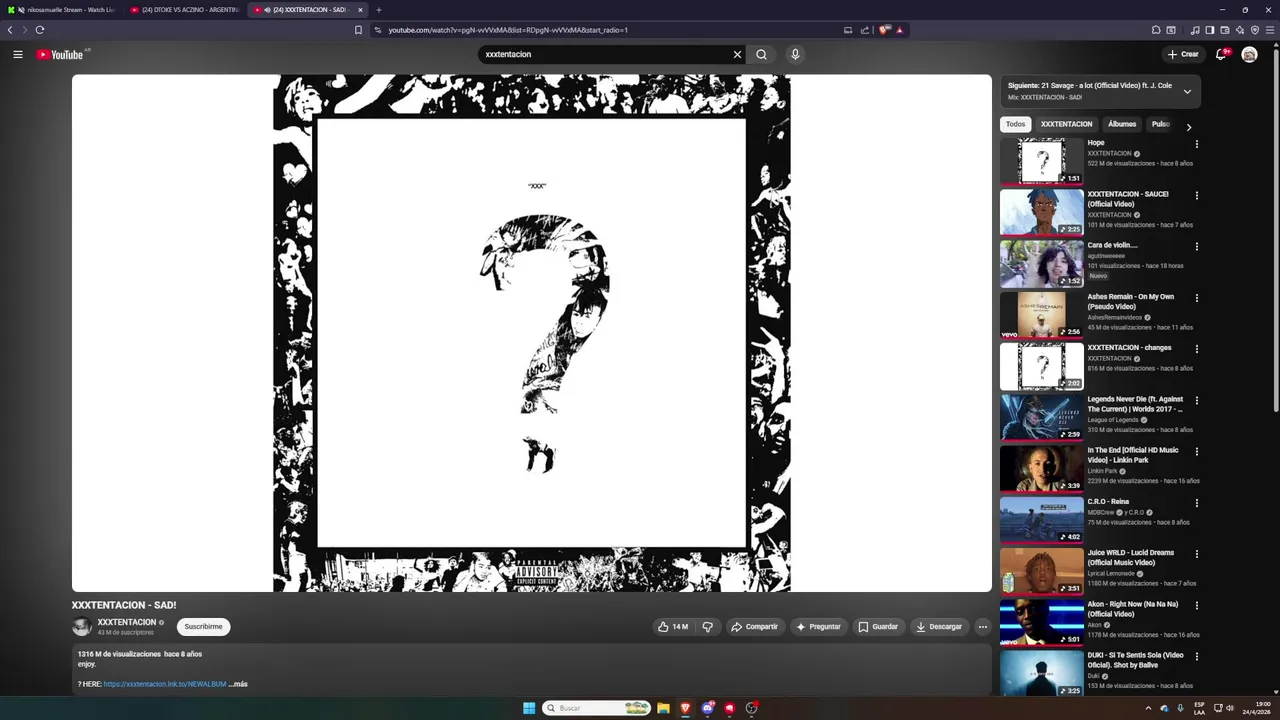Open the YouTube guide hamburger menu
Image resolution: width=1280 pixels, height=720 pixels.
pyautogui.click(x=18, y=54)
